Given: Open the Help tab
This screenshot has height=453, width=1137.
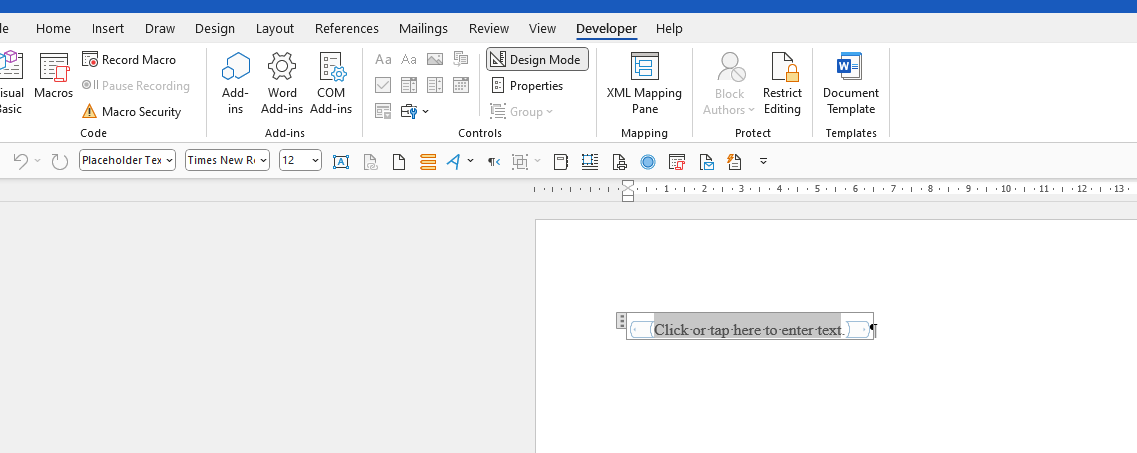Looking at the screenshot, I should pos(669,28).
